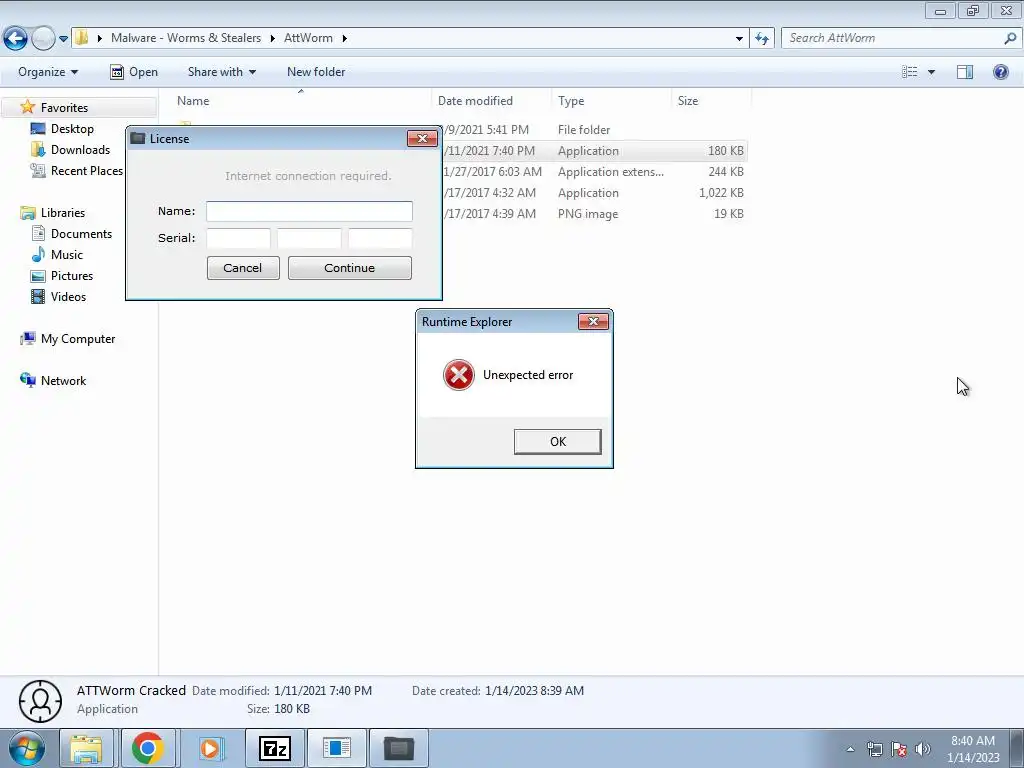
Task: Toggle the preview pane icon
Action: [965, 72]
